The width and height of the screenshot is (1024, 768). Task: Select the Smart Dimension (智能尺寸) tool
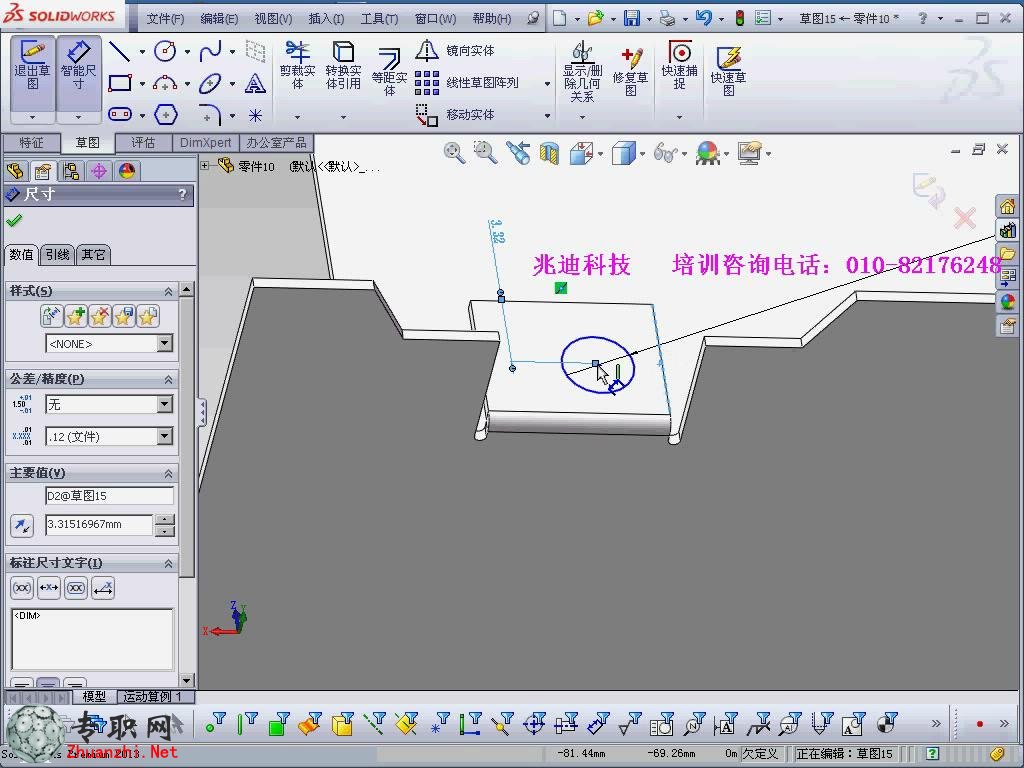(x=78, y=72)
